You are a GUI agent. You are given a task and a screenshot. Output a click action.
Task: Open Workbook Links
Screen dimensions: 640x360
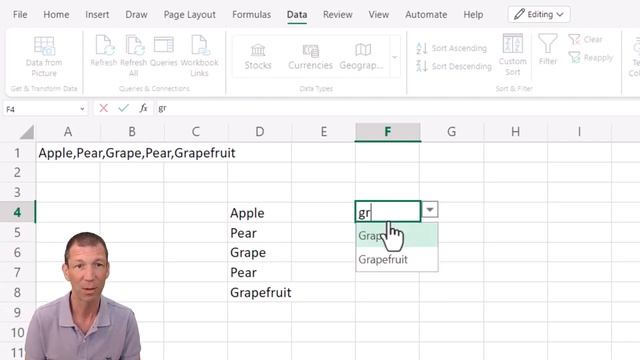pyautogui.click(x=200, y=56)
